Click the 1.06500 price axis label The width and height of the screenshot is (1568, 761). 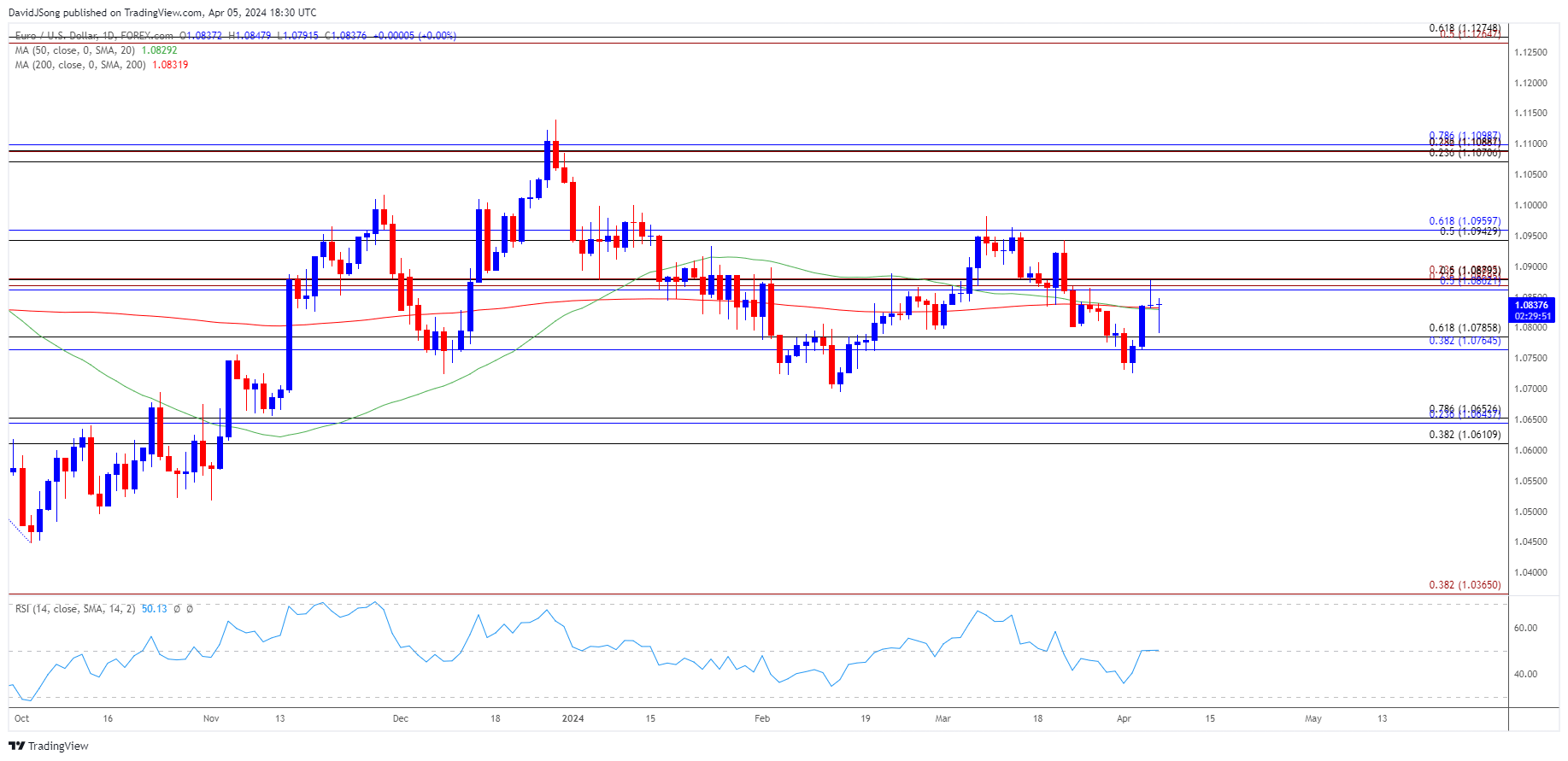(x=1530, y=420)
